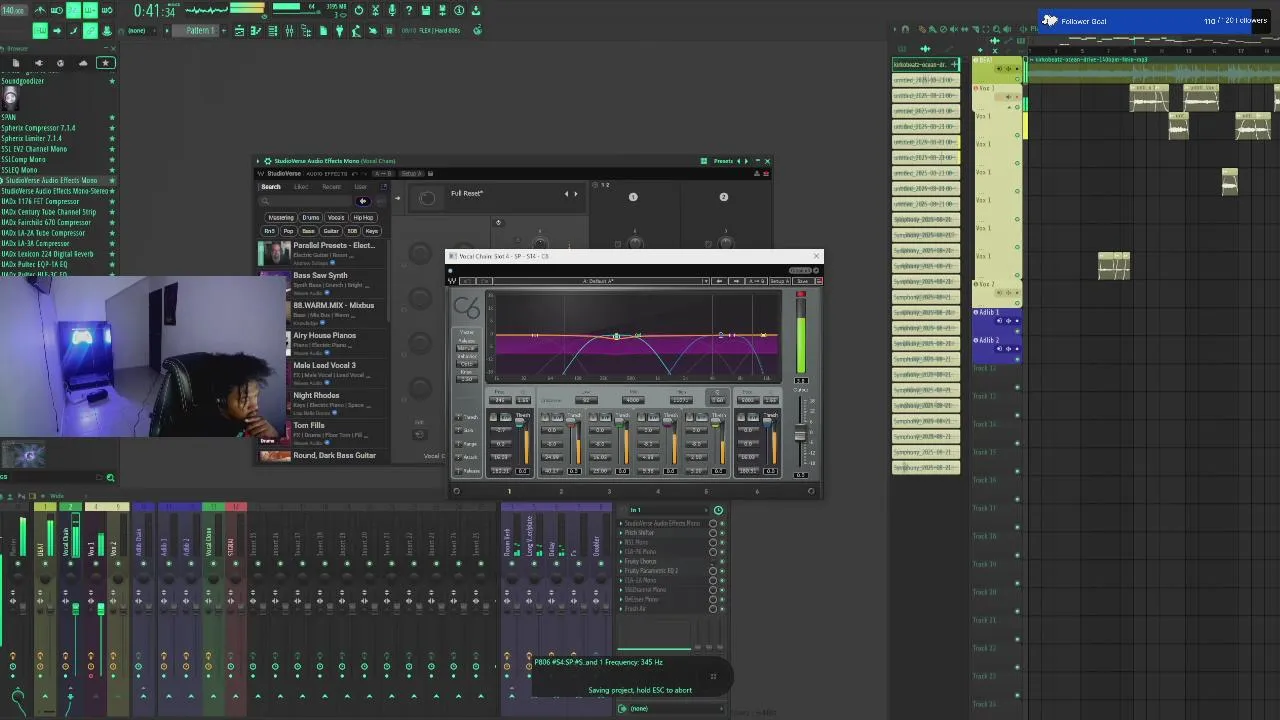Click the Hip Hop tag filter button
Image resolution: width=1280 pixels, height=720 pixels.
point(363,217)
